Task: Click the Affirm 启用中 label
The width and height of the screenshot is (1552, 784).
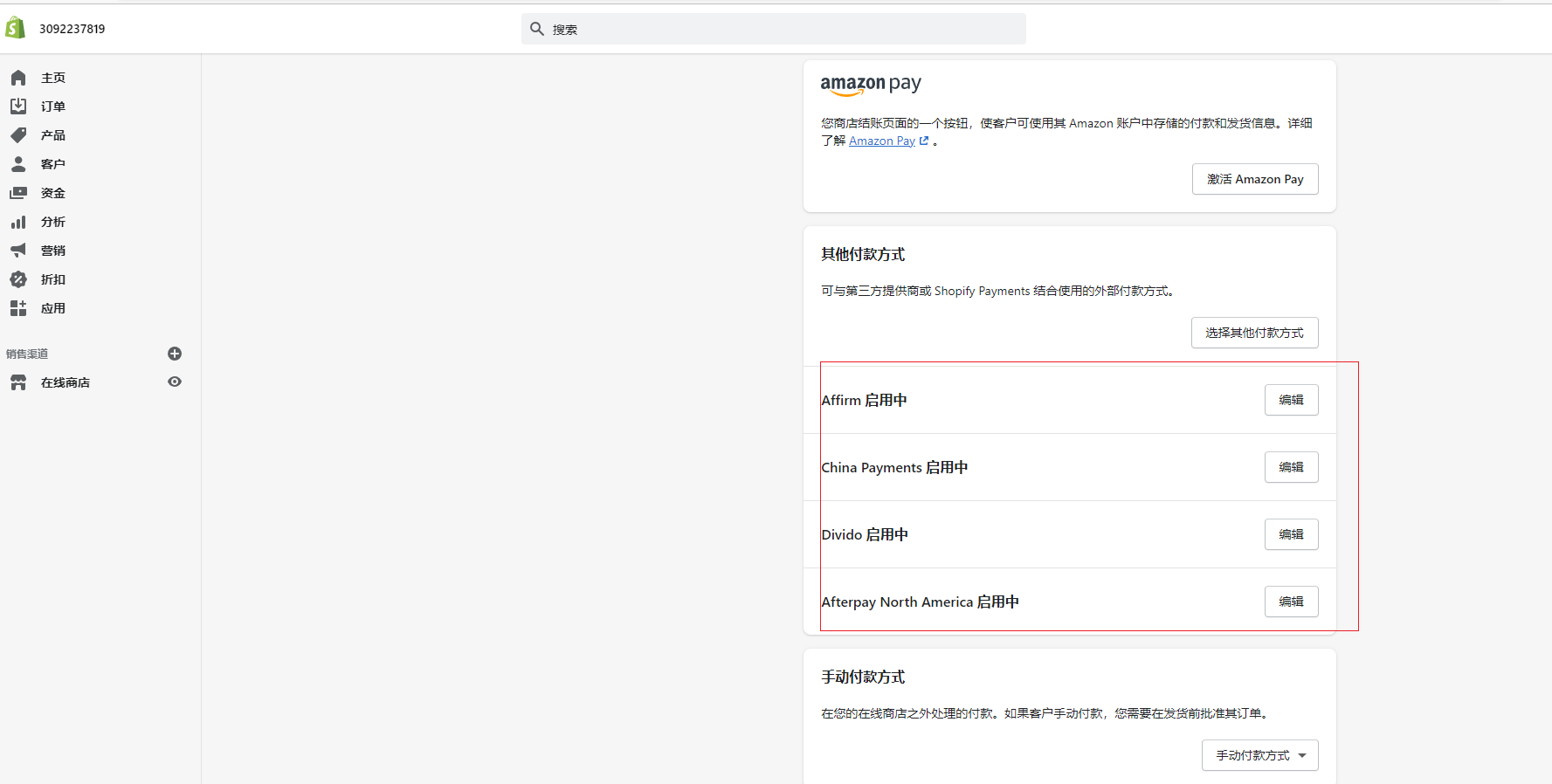Action: [x=865, y=400]
